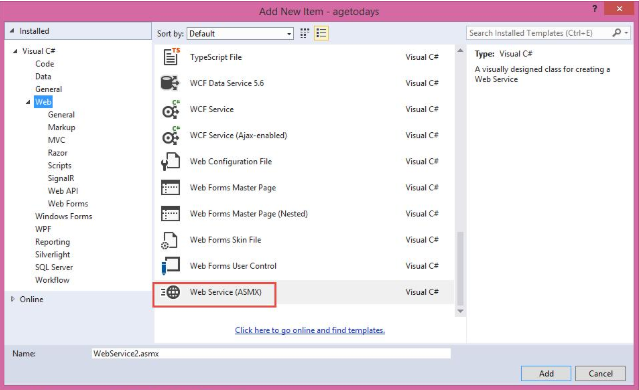Screen dimensions: 639x390
Task: Open the Sort by Default dropdown
Action: (240, 33)
